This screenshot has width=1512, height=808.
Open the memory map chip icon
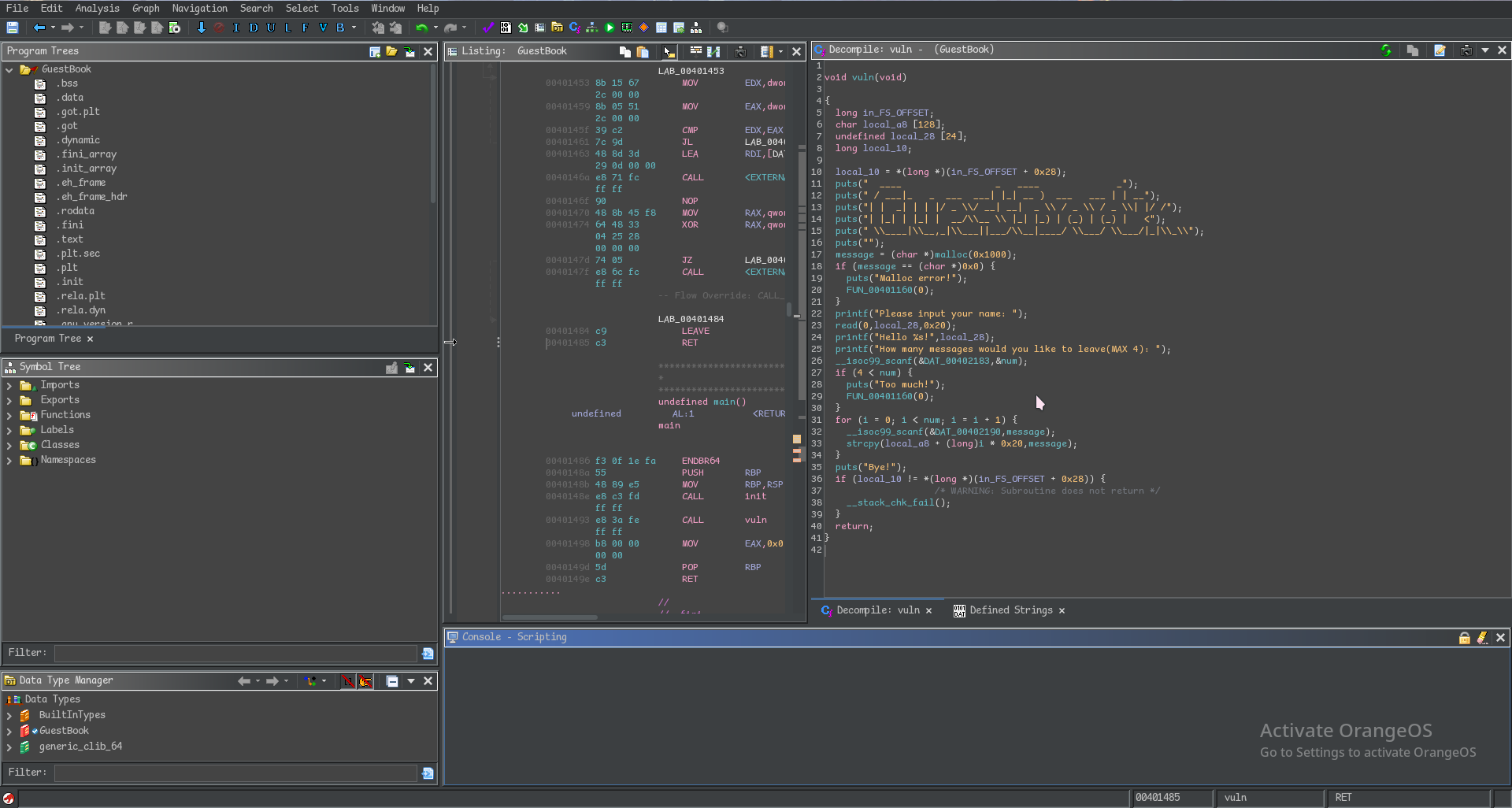(627, 28)
